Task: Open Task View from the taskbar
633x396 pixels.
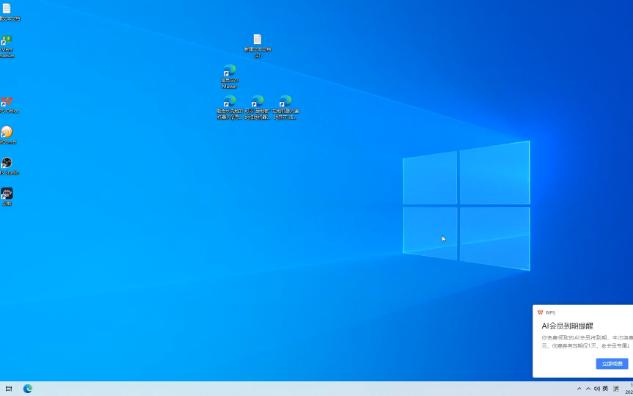Action: [8, 389]
